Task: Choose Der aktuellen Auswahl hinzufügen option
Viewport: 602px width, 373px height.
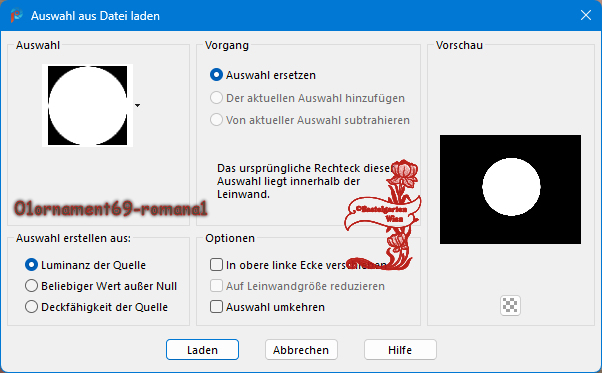Action: (x=216, y=98)
